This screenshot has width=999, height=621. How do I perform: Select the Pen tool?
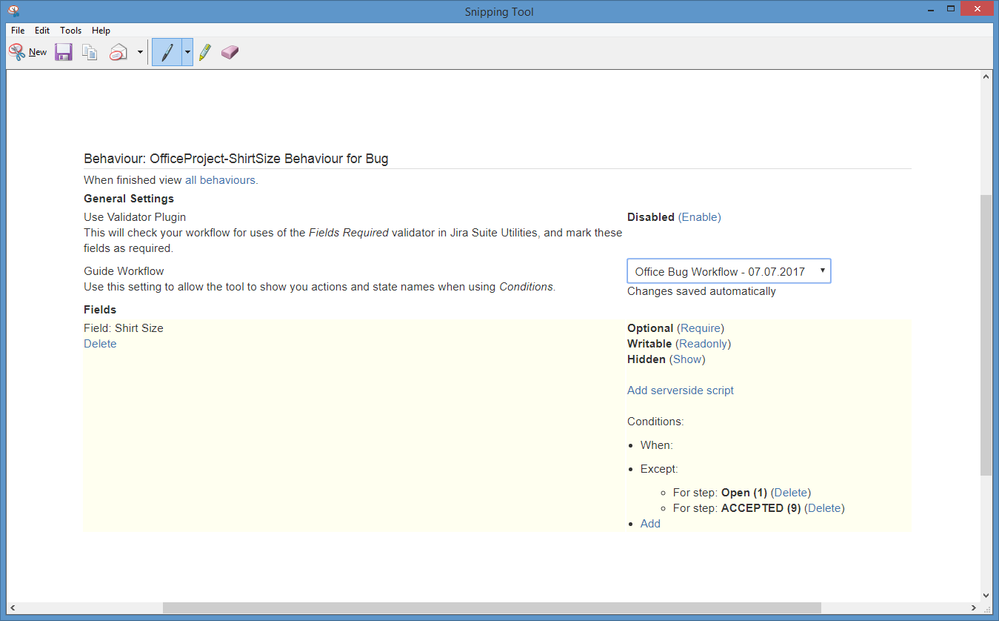pyautogui.click(x=167, y=52)
